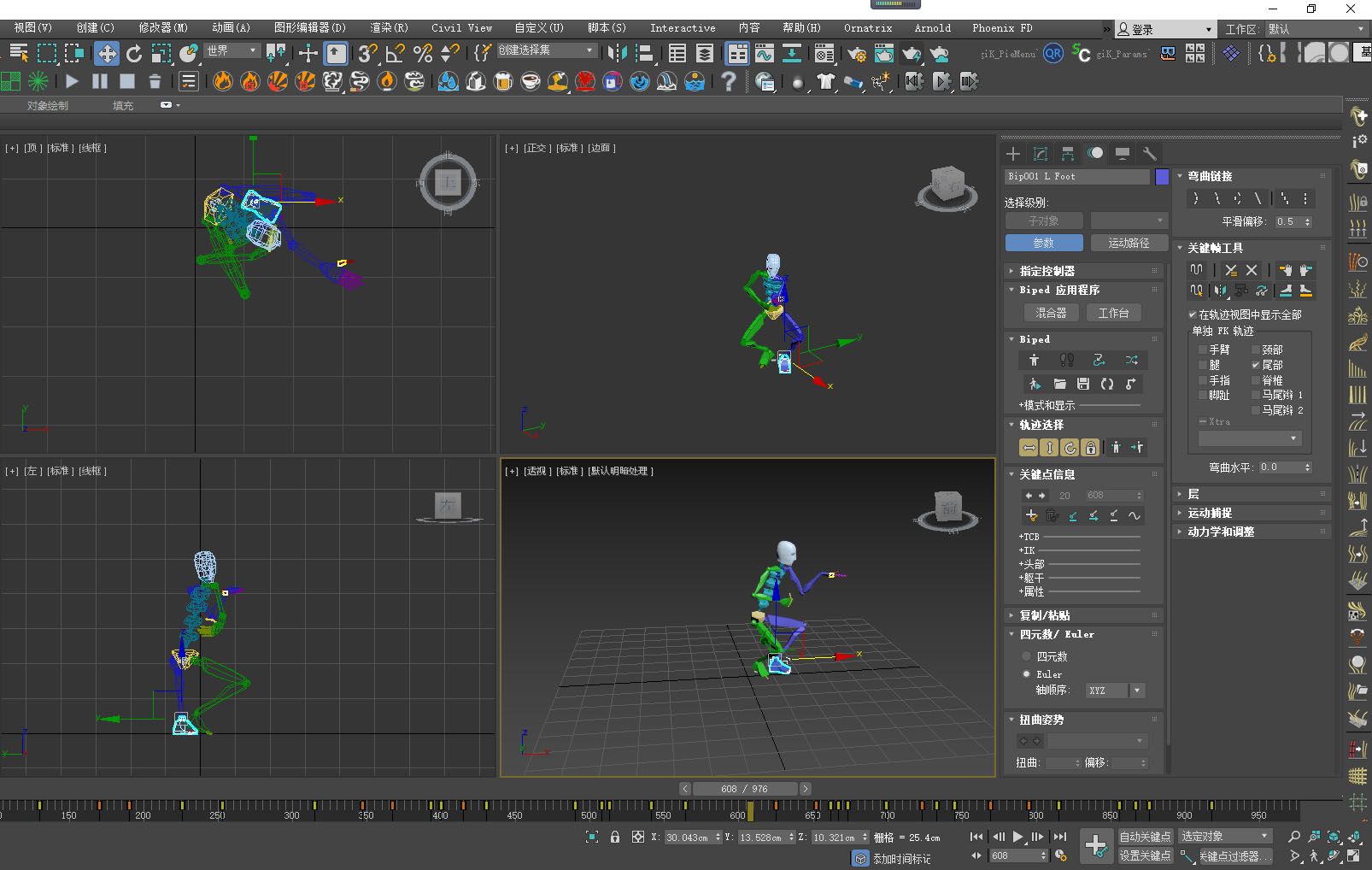Click the 混合器 button
This screenshot has height=870, width=1372.
[x=1051, y=314]
